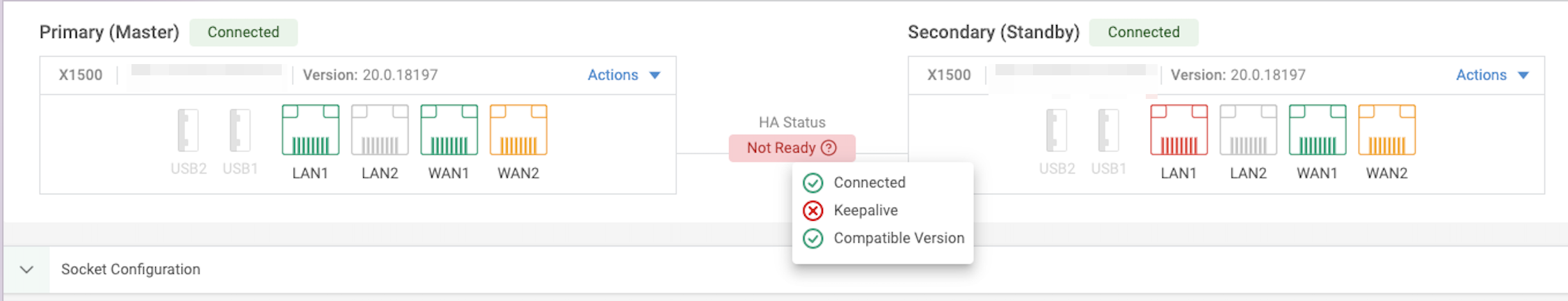Open the Primary socket Actions dropdown
1568x301 pixels.
point(623,75)
